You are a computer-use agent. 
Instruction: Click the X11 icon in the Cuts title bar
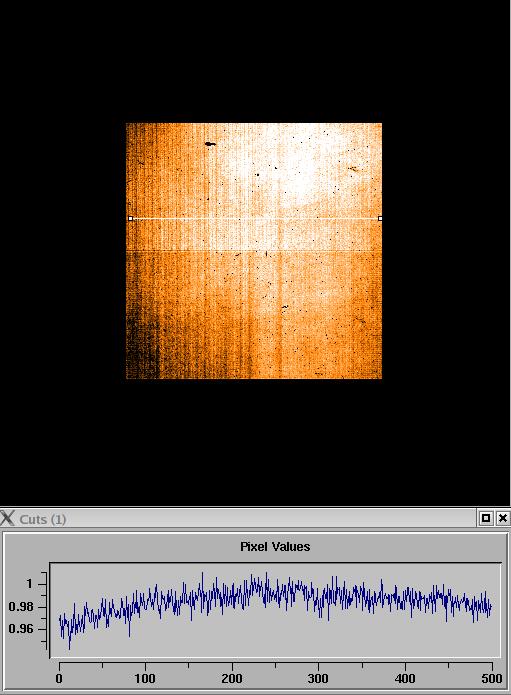tap(7, 518)
